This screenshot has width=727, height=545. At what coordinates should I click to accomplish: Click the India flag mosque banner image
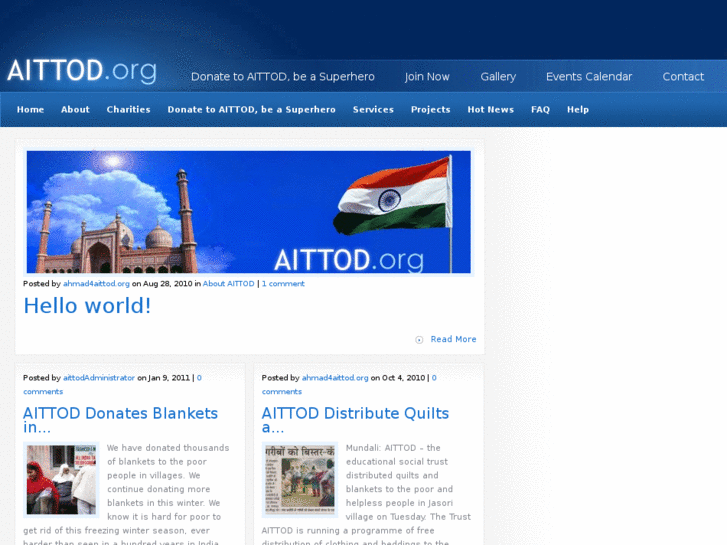[x=249, y=212]
